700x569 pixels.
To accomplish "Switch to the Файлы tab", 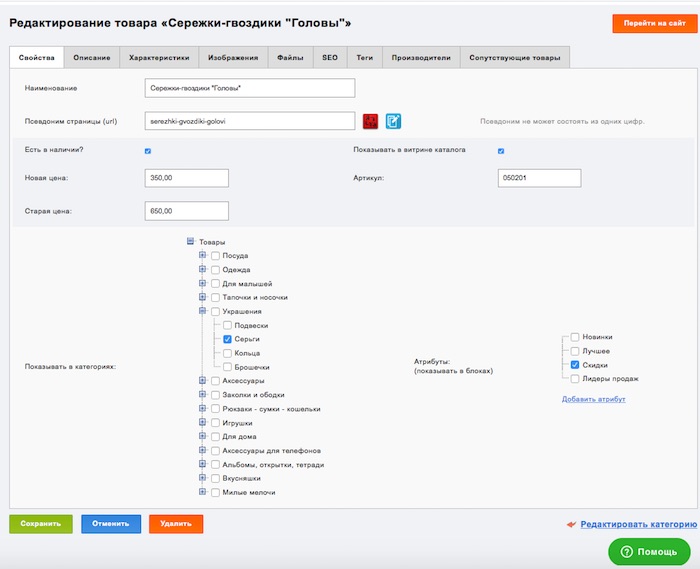I will coord(290,58).
